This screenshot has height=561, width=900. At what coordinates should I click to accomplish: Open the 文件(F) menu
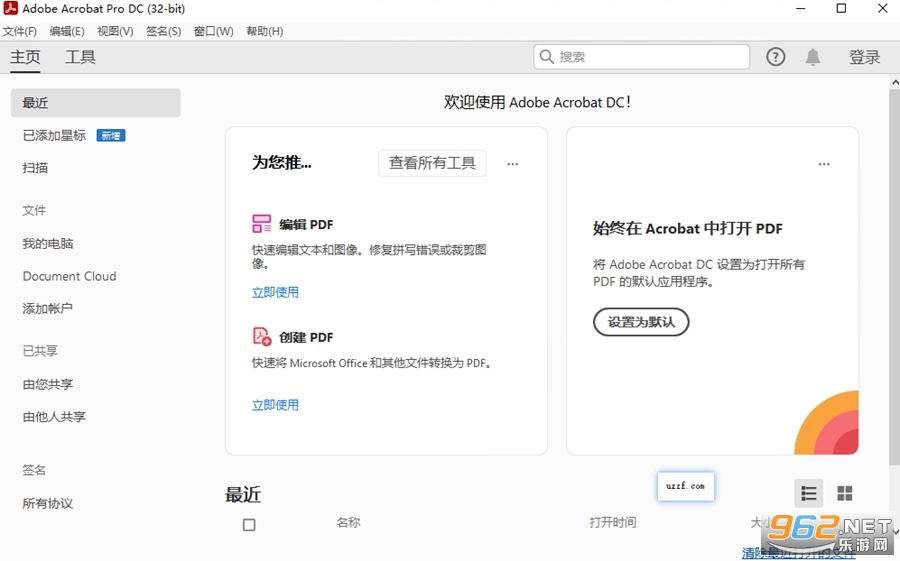[x=20, y=31]
